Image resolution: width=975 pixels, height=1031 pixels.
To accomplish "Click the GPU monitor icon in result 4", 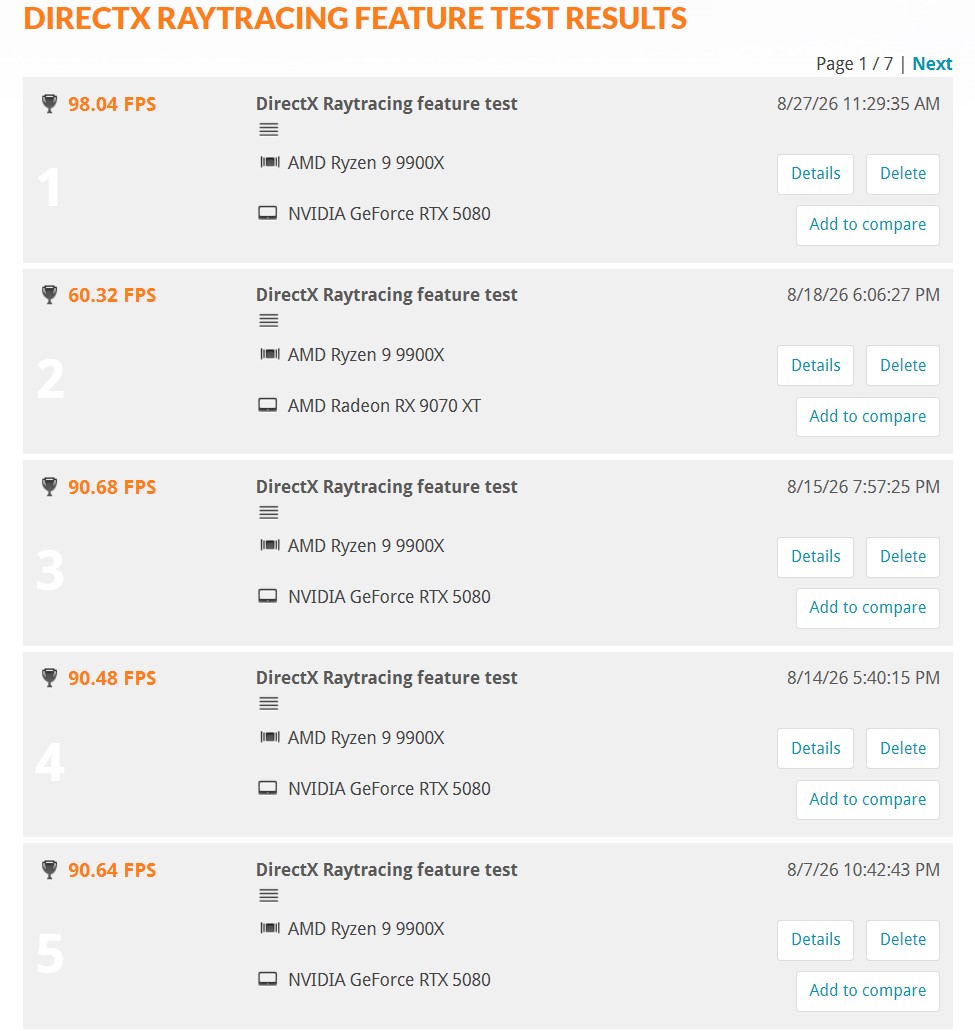I will click(x=268, y=788).
